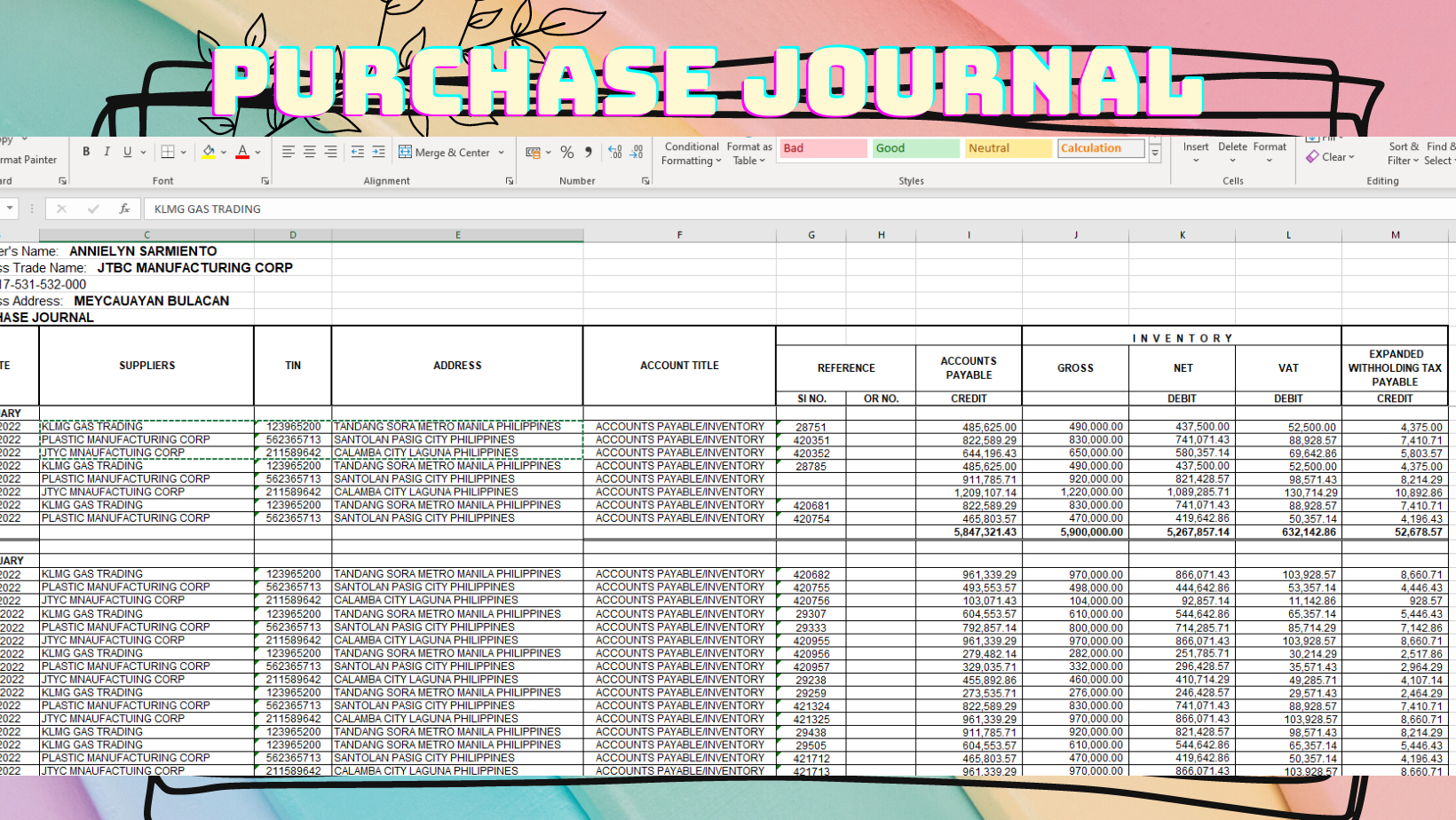Apply percent style
This screenshot has width=1456, height=820.
tap(567, 153)
